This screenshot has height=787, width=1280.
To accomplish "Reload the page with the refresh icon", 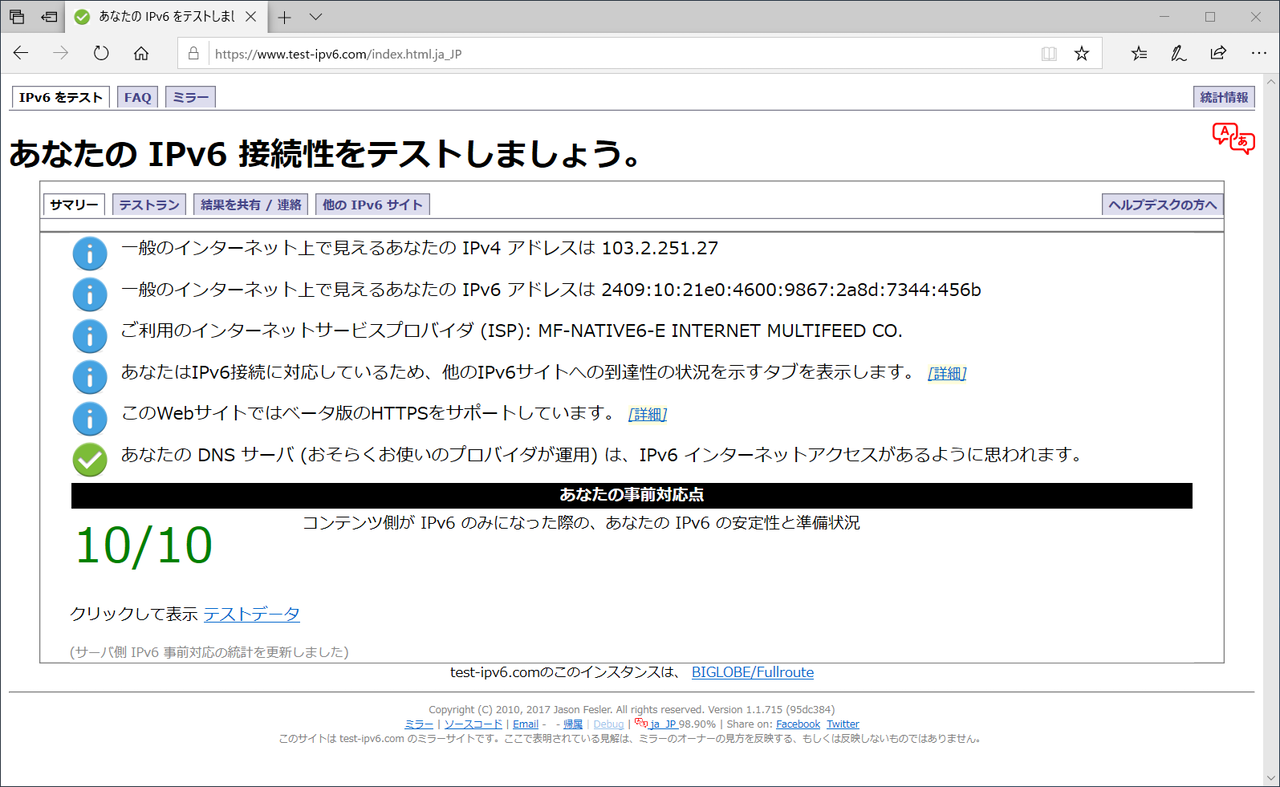I will tap(101, 53).
